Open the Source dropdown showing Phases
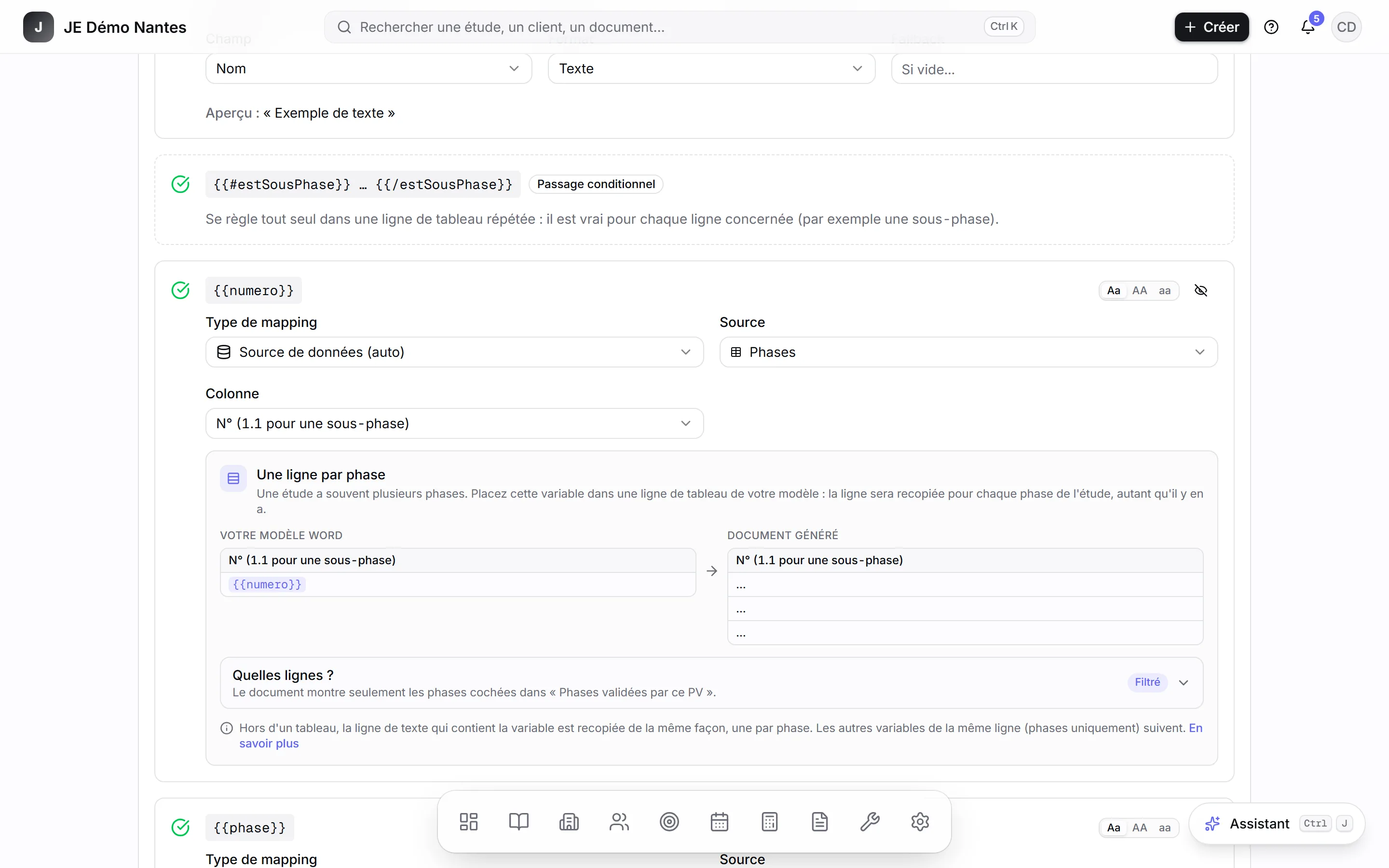This screenshot has width=1389, height=868. click(x=968, y=352)
